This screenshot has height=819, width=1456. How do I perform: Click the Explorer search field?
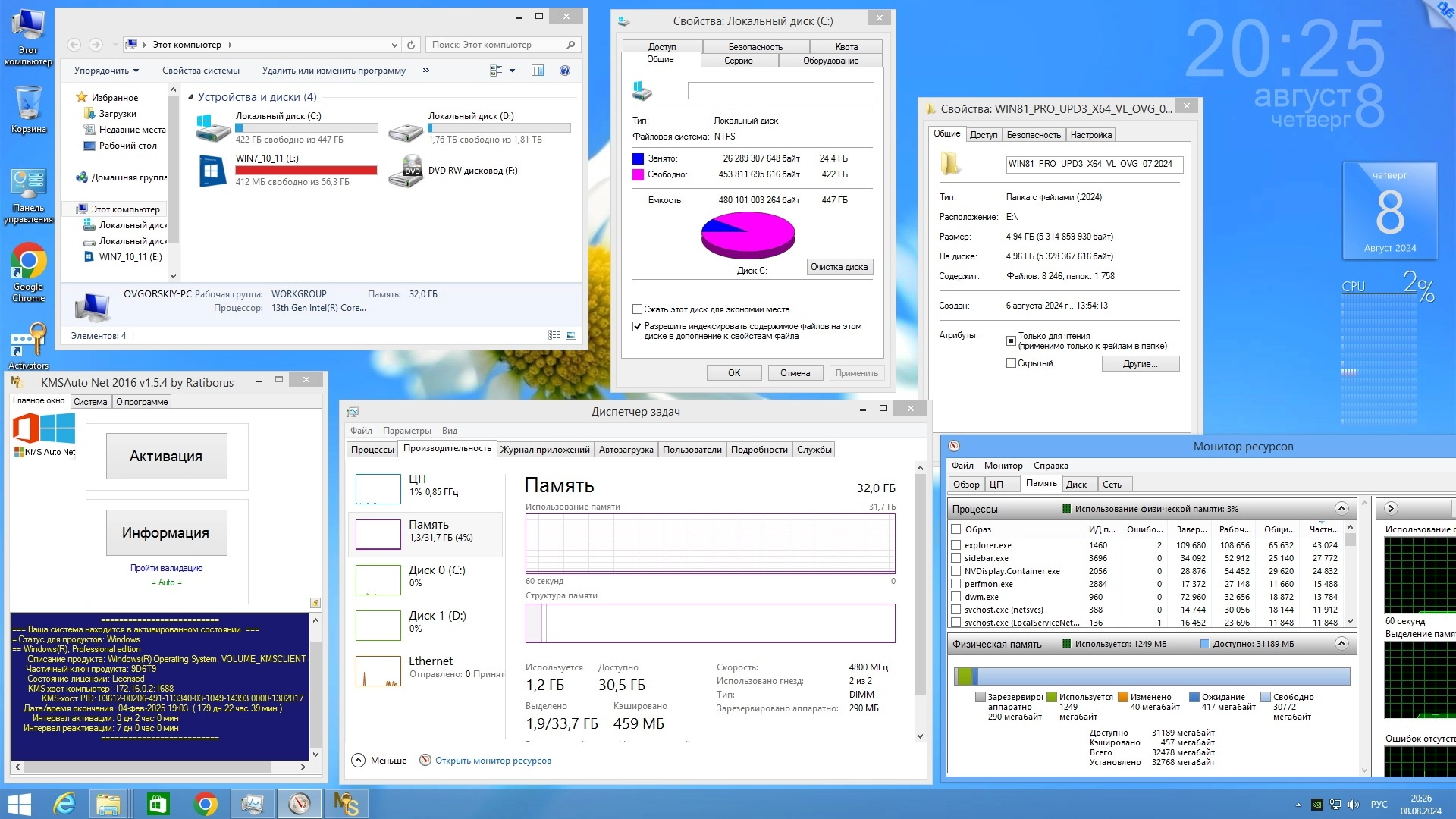[497, 45]
